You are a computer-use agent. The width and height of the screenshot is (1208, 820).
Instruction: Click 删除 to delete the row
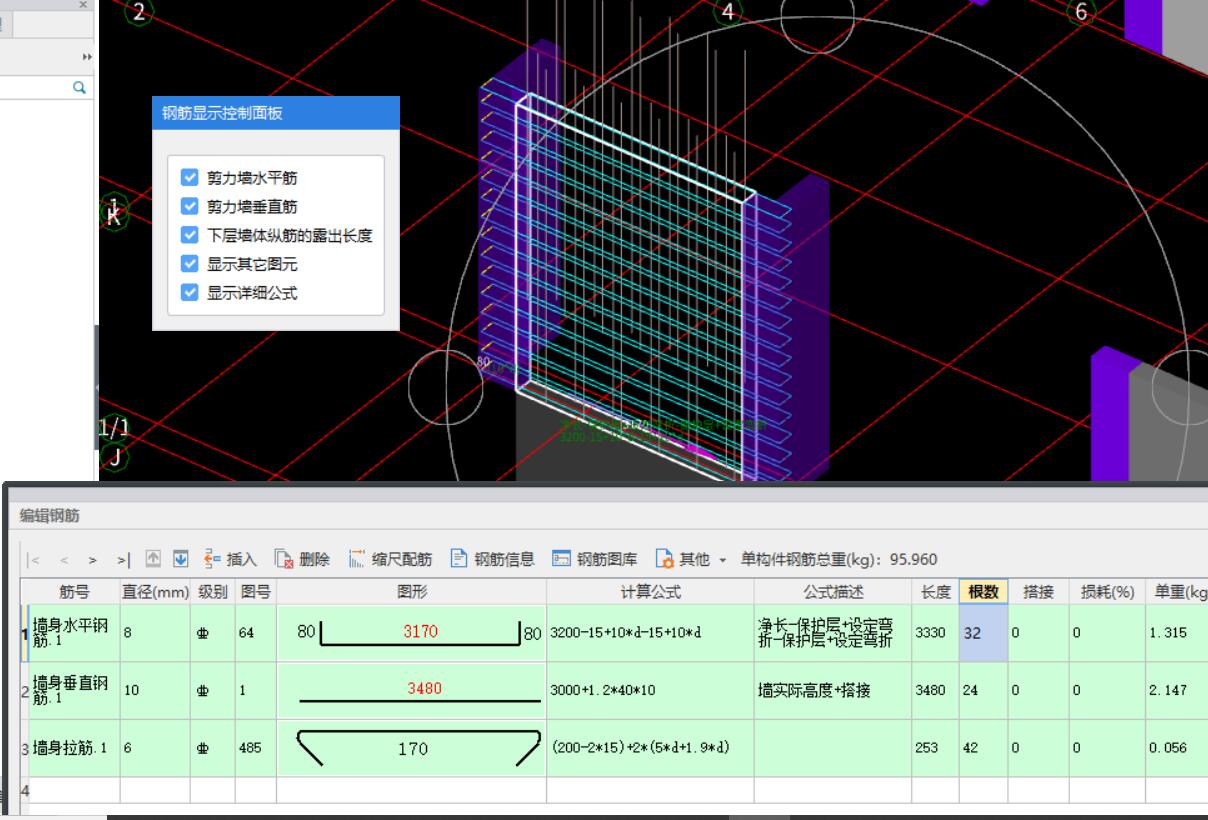[x=301, y=560]
